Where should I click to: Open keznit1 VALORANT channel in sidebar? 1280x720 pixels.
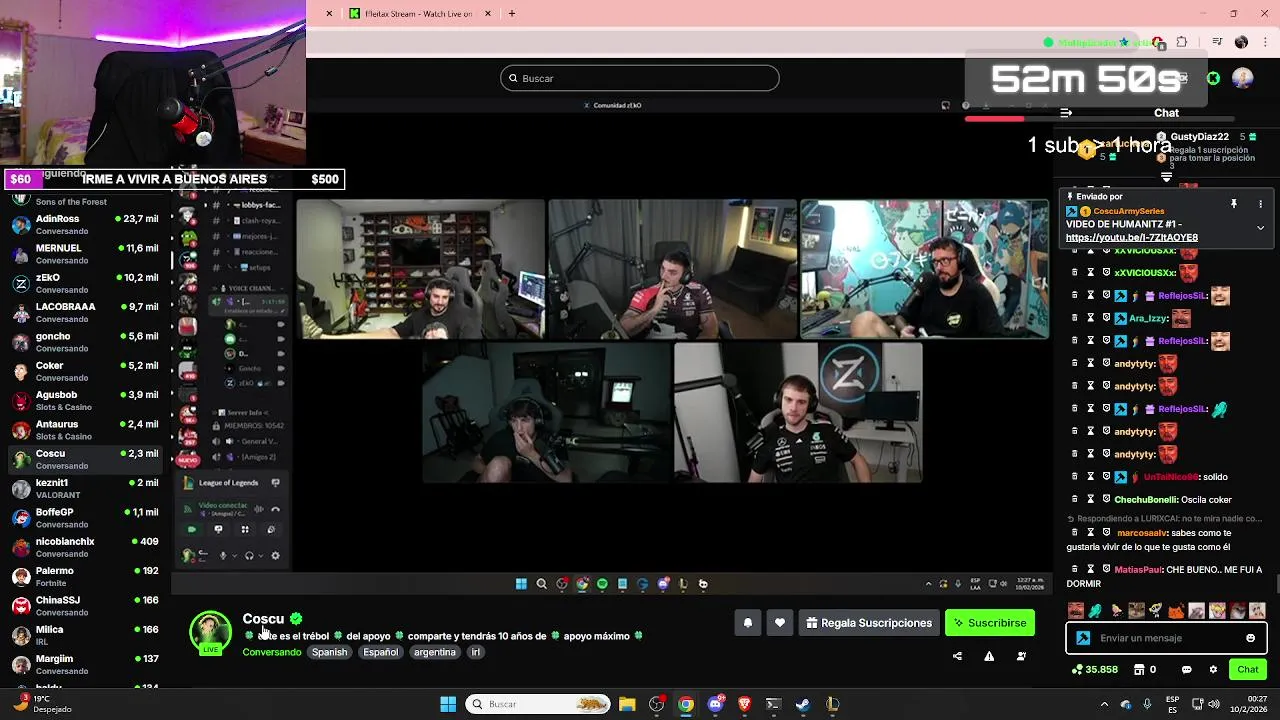(84, 488)
